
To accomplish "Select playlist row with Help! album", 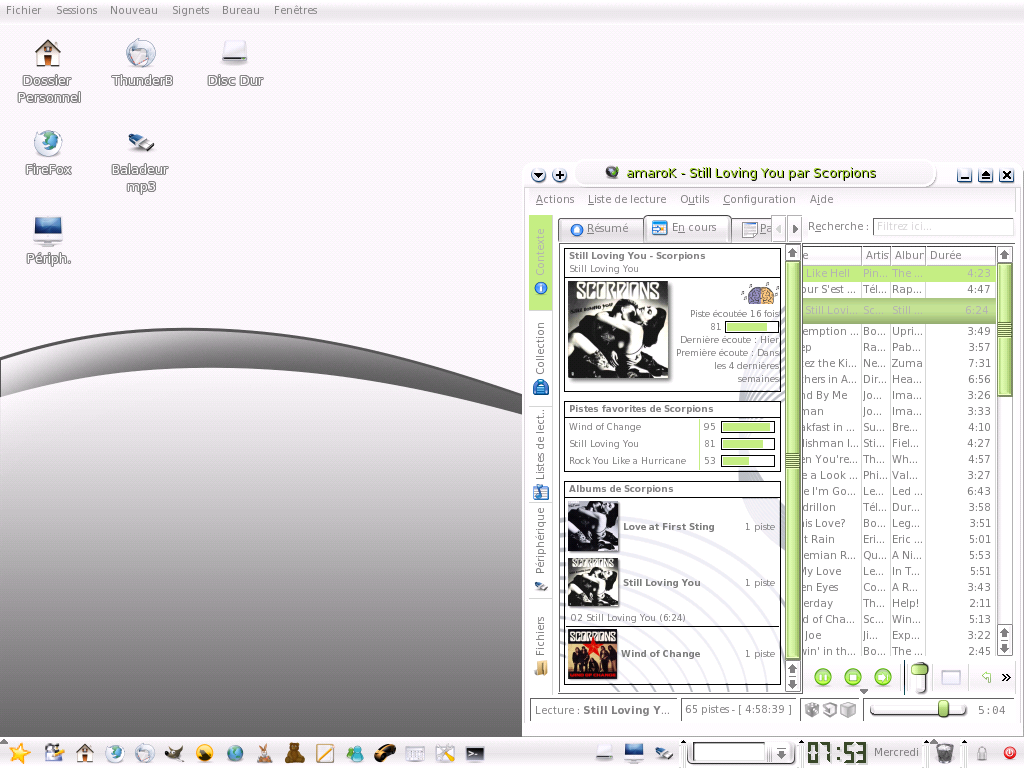I will click(x=899, y=603).
